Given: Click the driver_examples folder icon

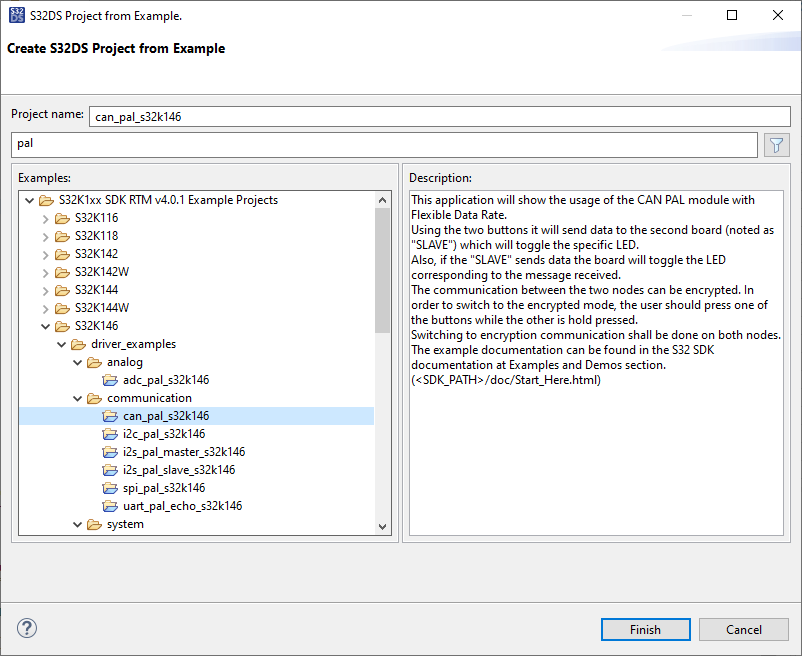Looking at the screenshot, I should (78, 344).
